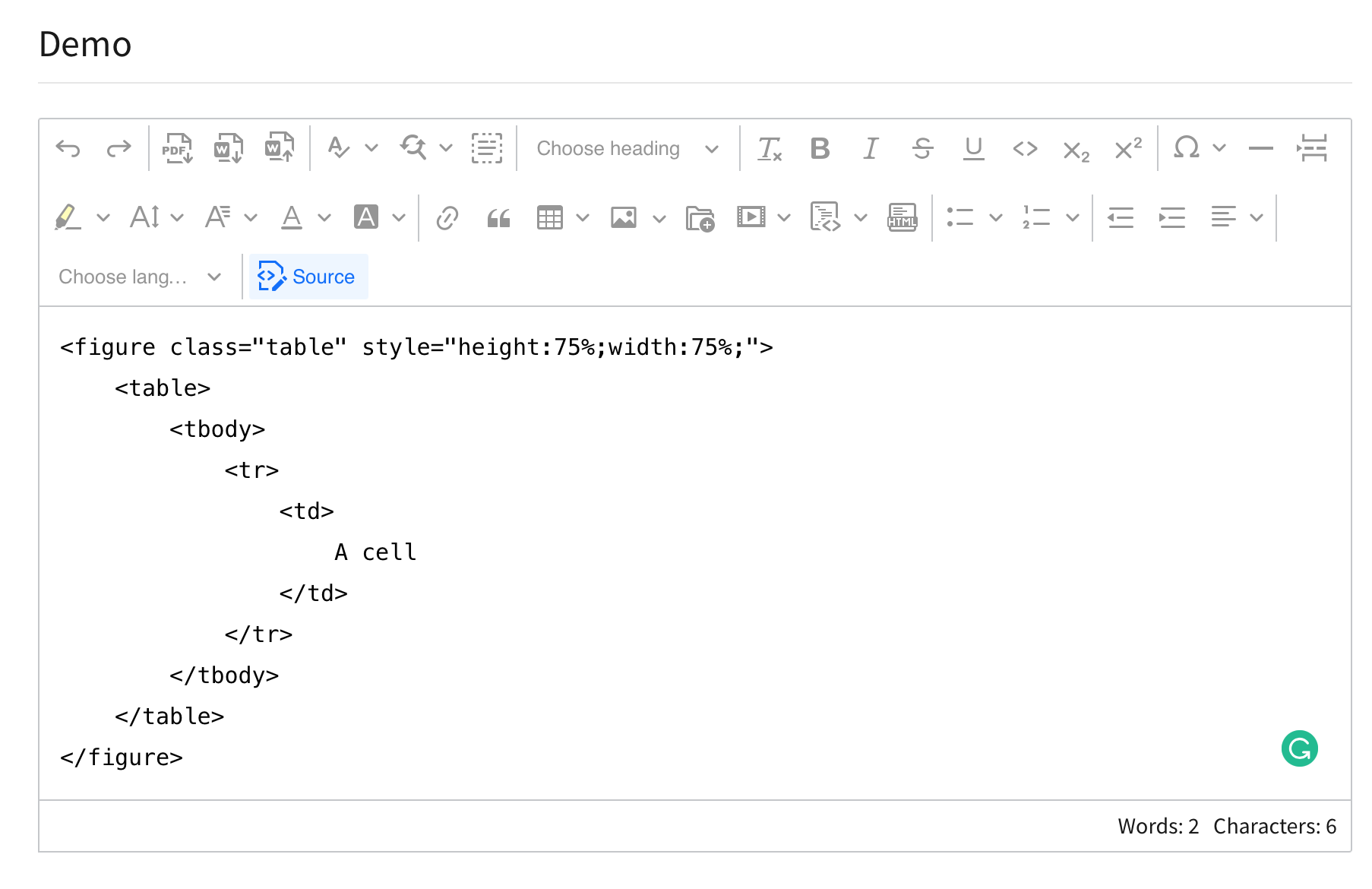Open the file manager icon

pos(700,218)
